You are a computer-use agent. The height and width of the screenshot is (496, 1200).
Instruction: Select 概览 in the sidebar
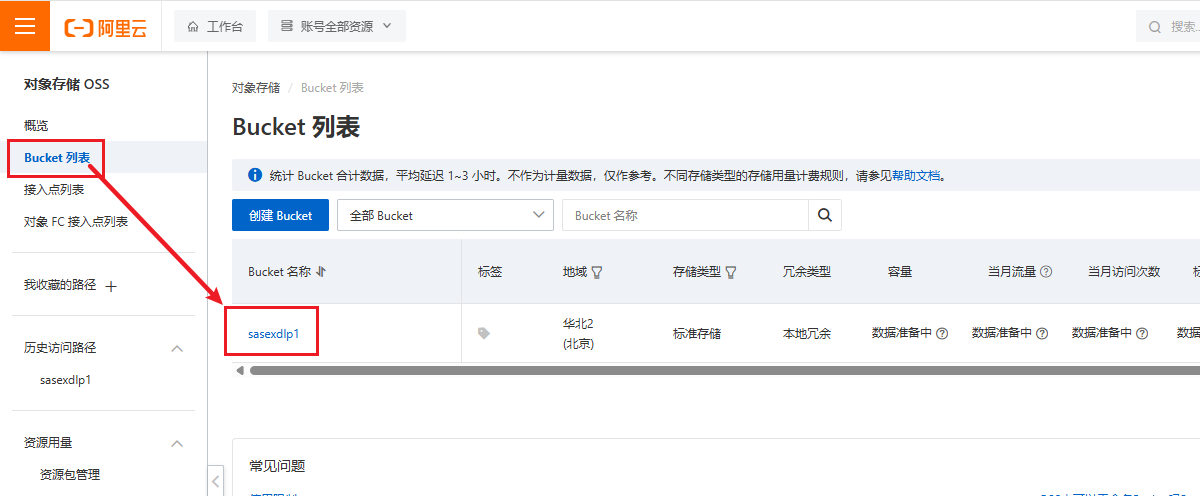(36, 125)
